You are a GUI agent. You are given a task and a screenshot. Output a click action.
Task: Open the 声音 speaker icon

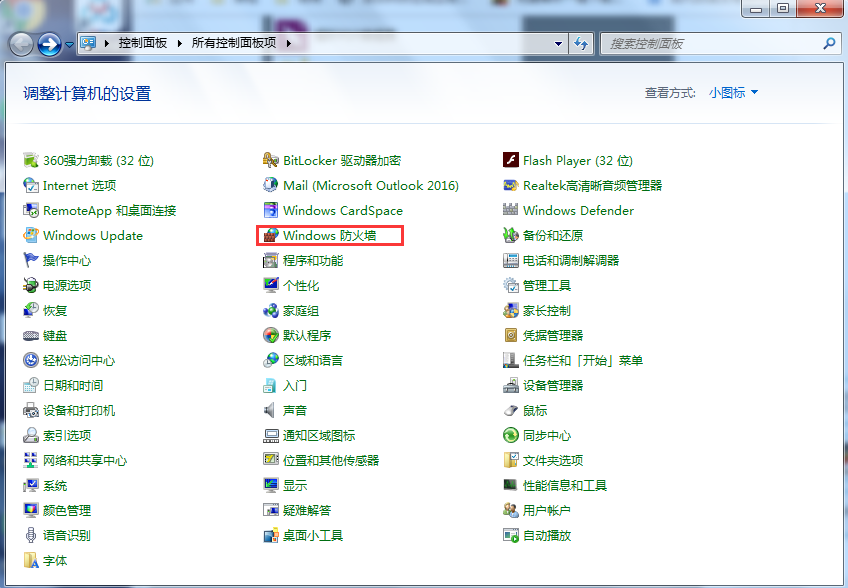coord(269,410)
